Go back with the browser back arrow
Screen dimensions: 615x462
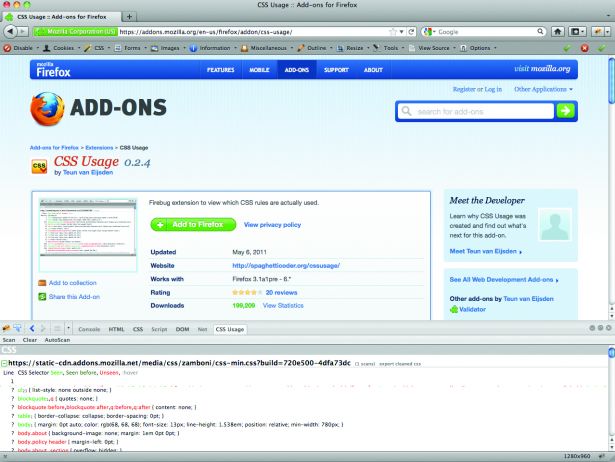10,31
